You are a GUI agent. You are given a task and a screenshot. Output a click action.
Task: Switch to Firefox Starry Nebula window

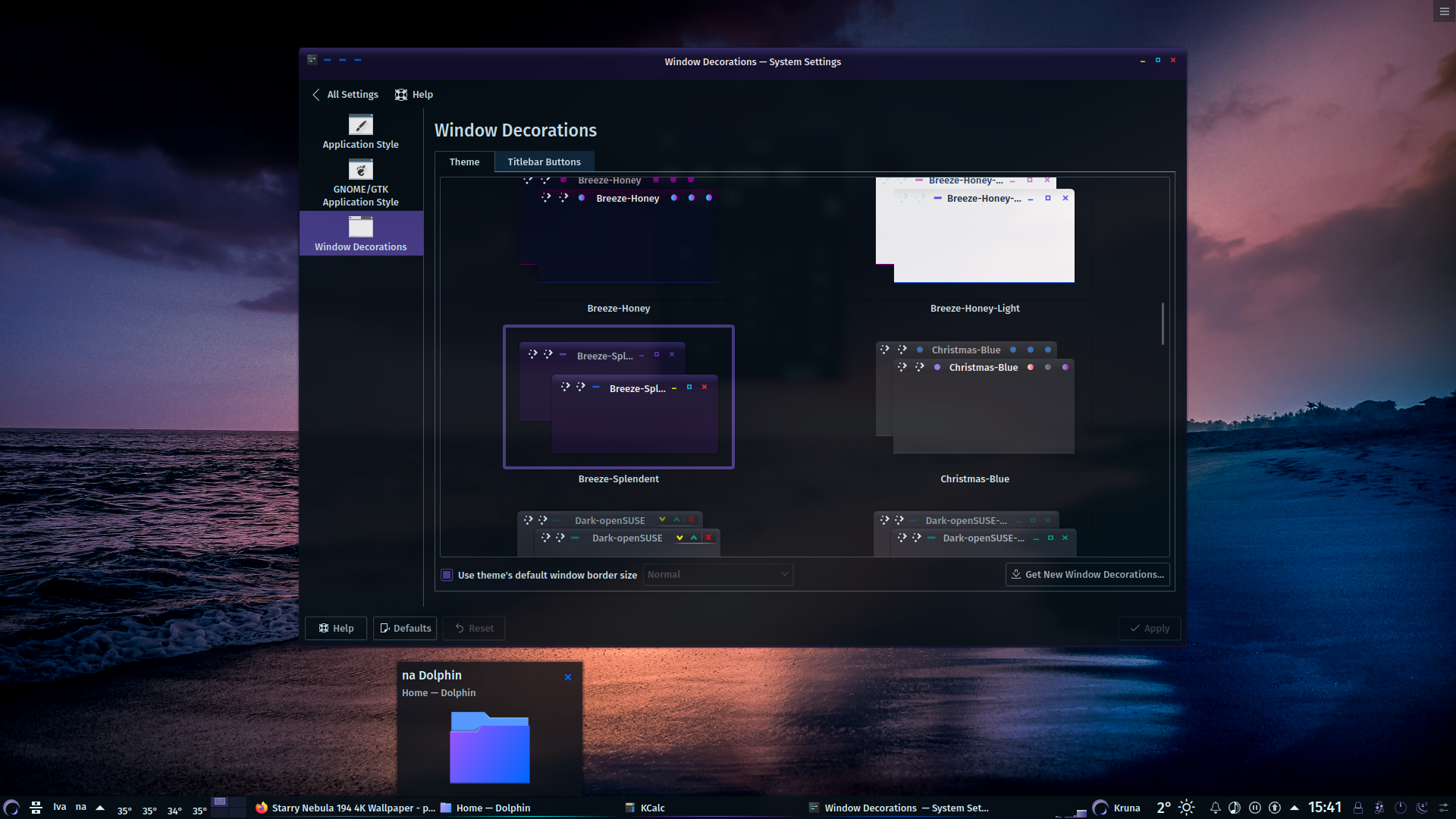point(346,808)
